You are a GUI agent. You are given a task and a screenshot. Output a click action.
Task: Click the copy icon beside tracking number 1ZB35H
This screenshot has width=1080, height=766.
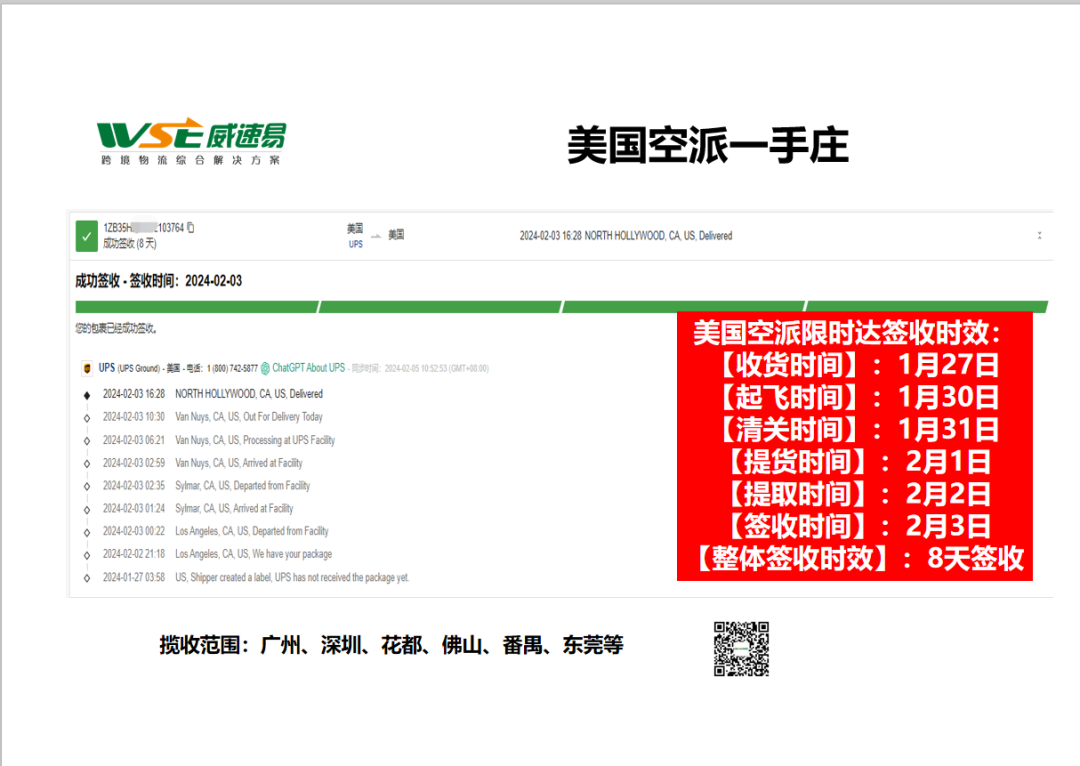tap(191, 227)
